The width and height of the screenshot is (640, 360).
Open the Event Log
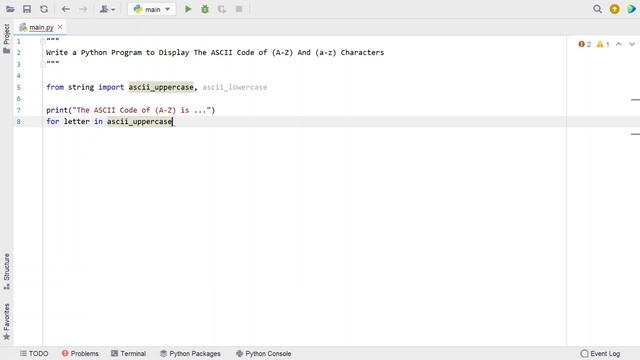pyautogui.click(x=600, y=353)
